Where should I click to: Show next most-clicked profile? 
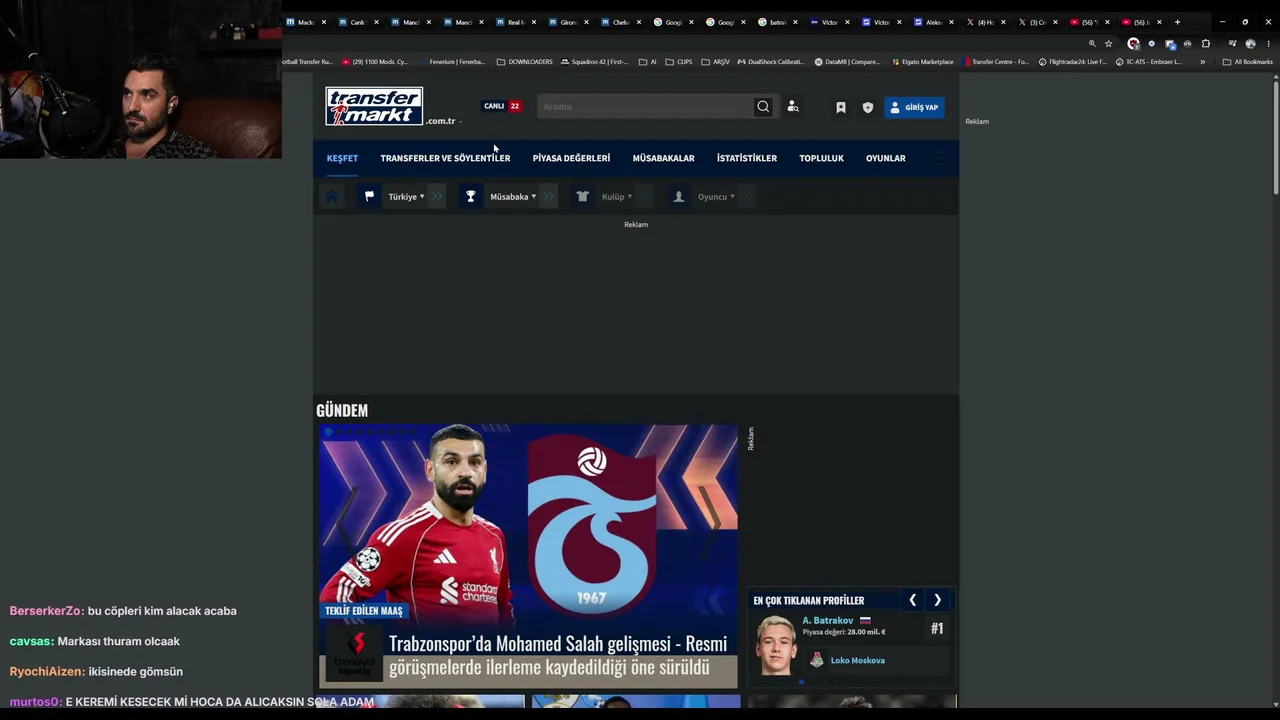click(x=937, y=600)
